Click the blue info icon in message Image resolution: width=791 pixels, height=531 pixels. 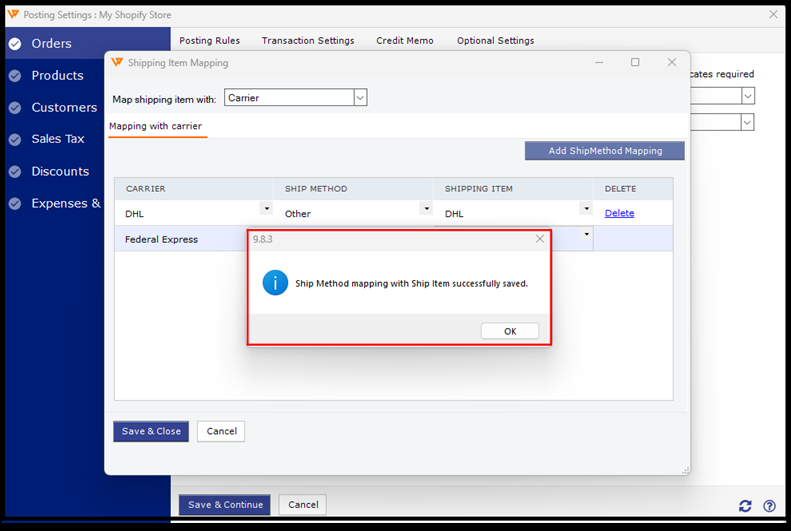click(275, 283)
